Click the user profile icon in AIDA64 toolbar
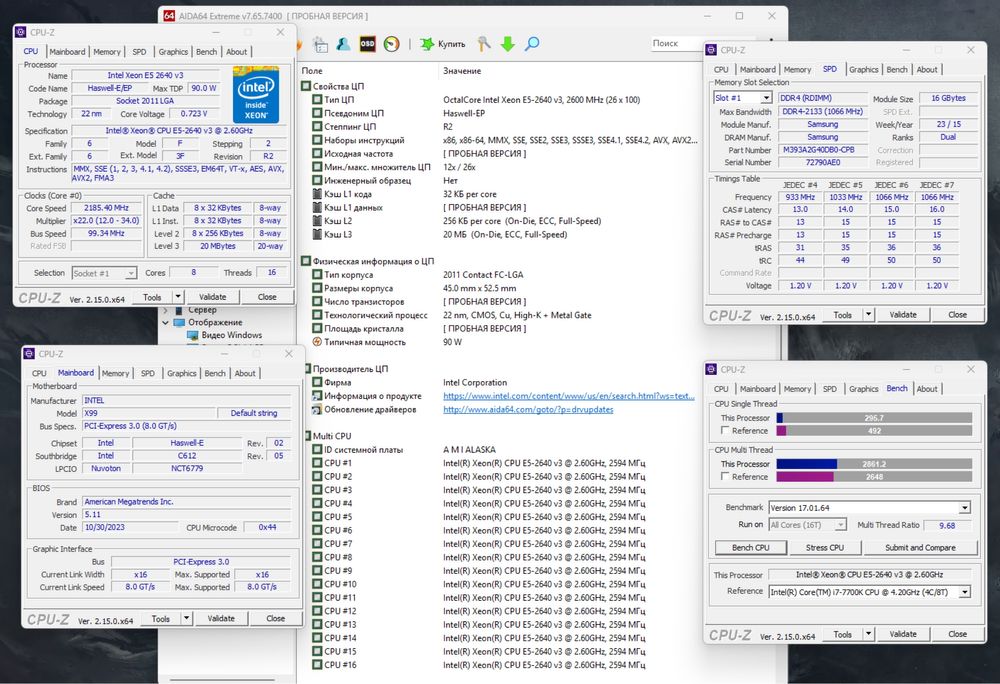This screenshot has width=1000, height=684. coord(343,44)
